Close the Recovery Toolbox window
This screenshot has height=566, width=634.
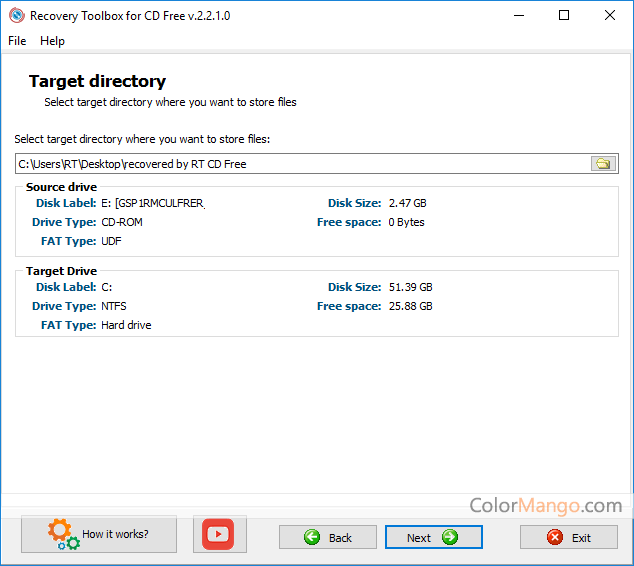610,16
